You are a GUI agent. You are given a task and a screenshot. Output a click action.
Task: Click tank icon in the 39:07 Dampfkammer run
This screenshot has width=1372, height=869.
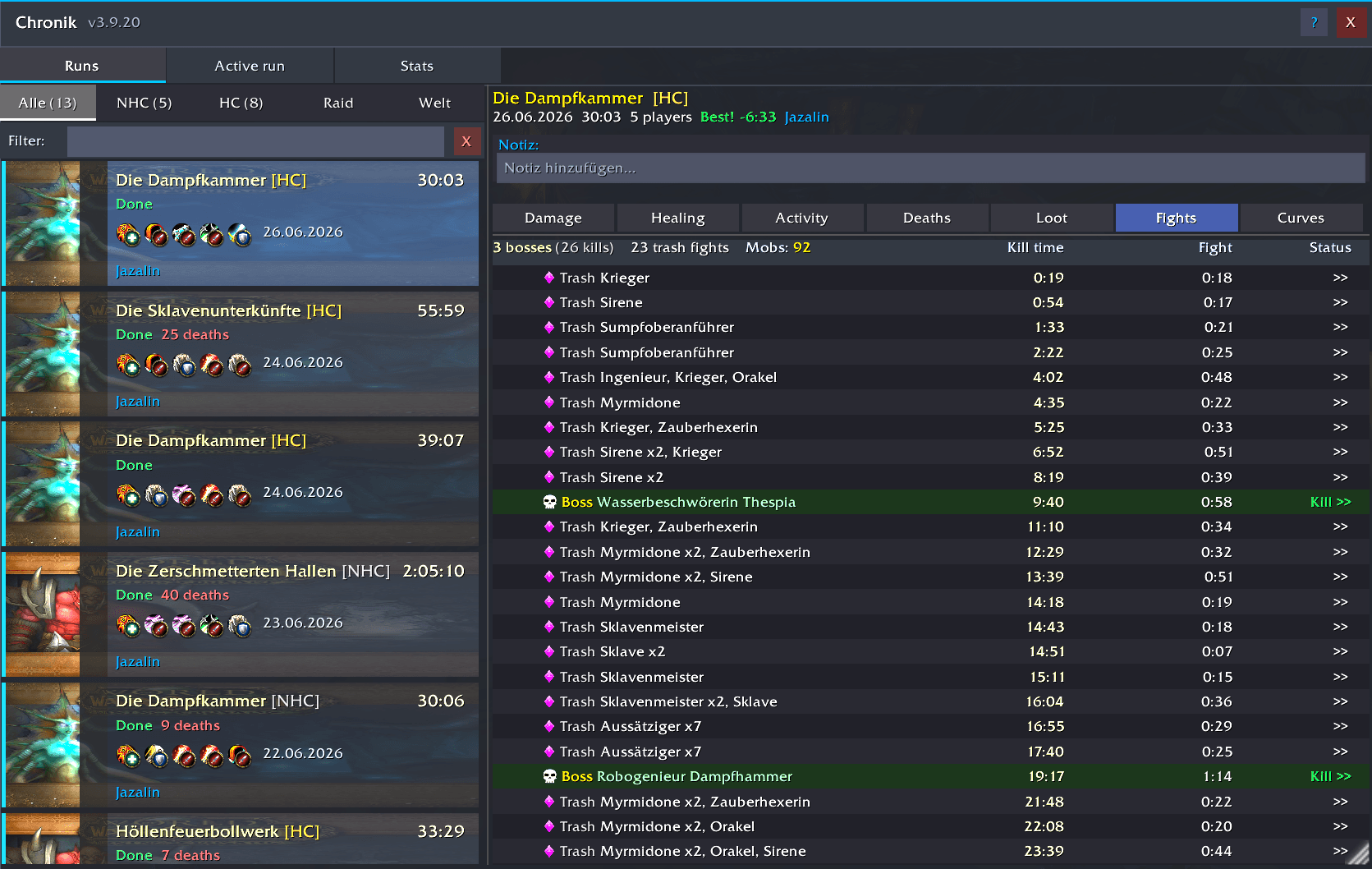click(x=156, y=495)
